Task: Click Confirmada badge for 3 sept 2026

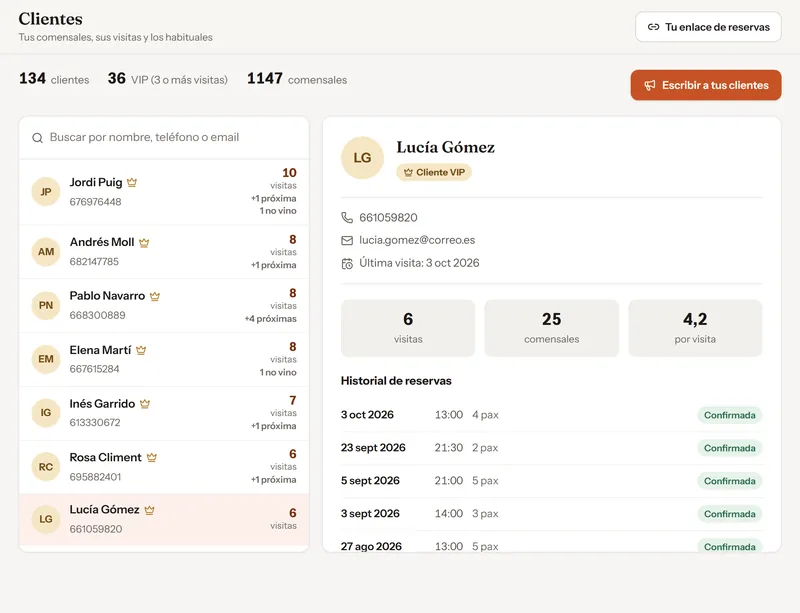Action: tap(730, 514)
